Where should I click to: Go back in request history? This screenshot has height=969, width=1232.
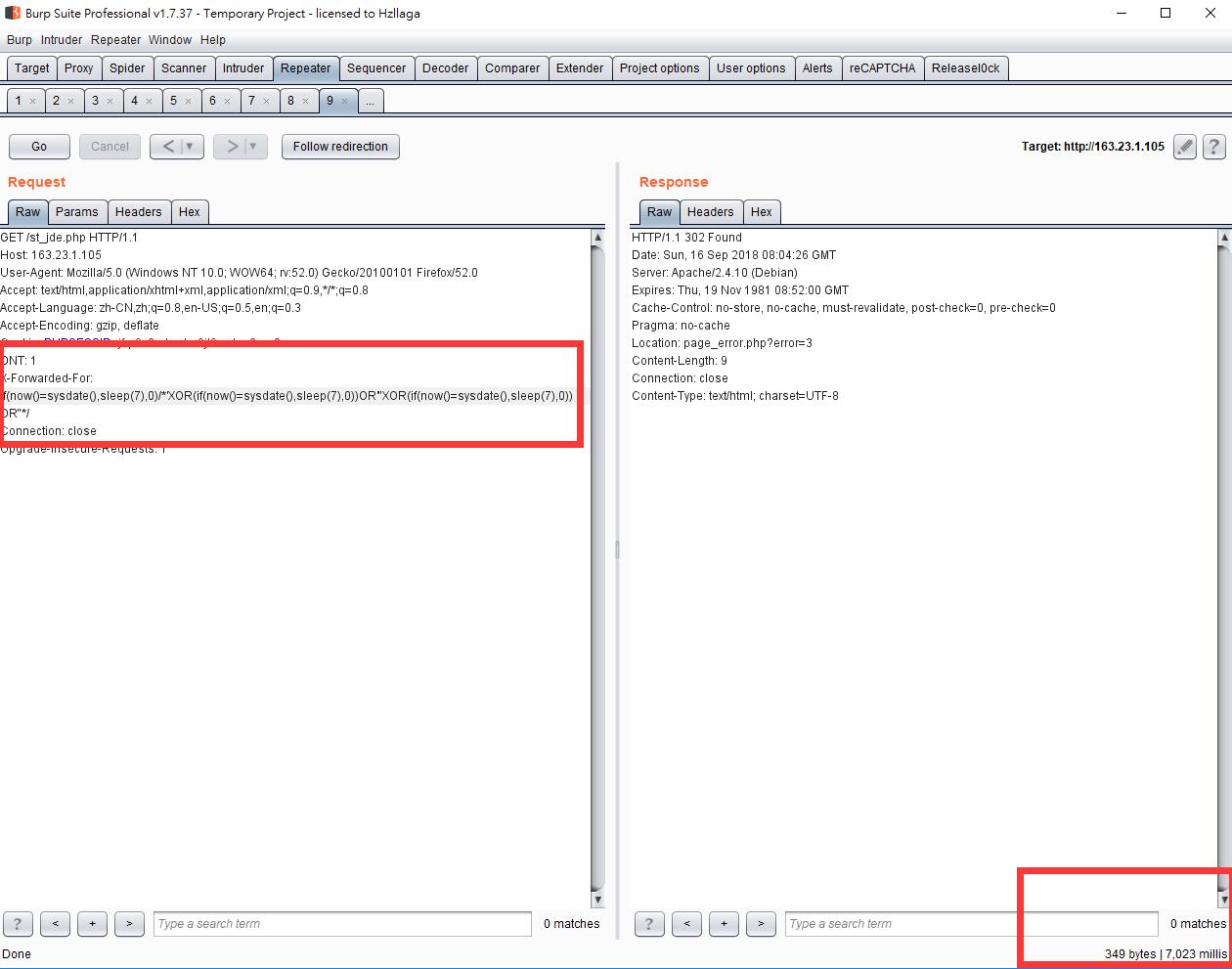(167, 147)
